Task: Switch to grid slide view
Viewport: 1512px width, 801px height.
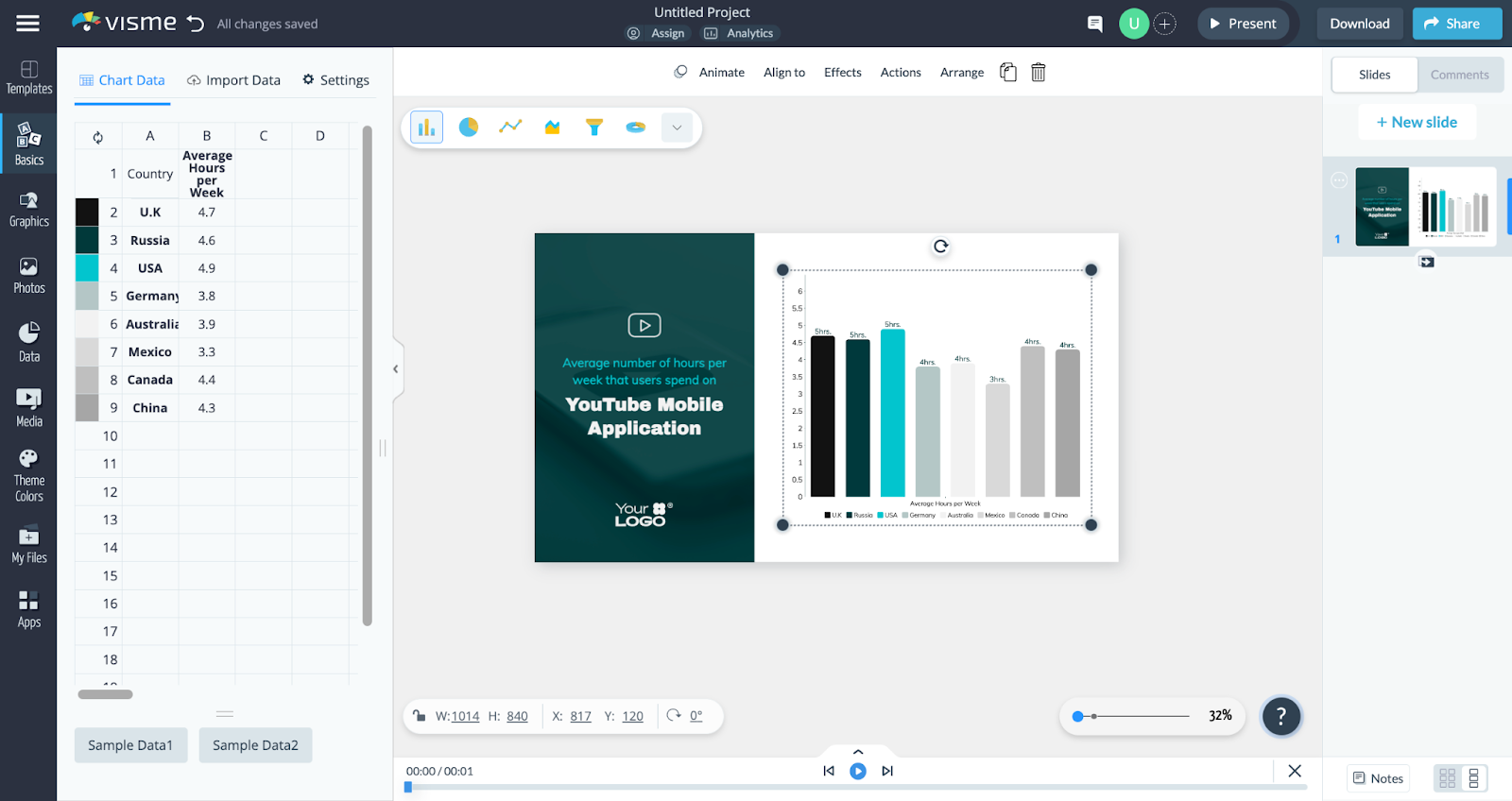Action: click(x=1447, y=778)
